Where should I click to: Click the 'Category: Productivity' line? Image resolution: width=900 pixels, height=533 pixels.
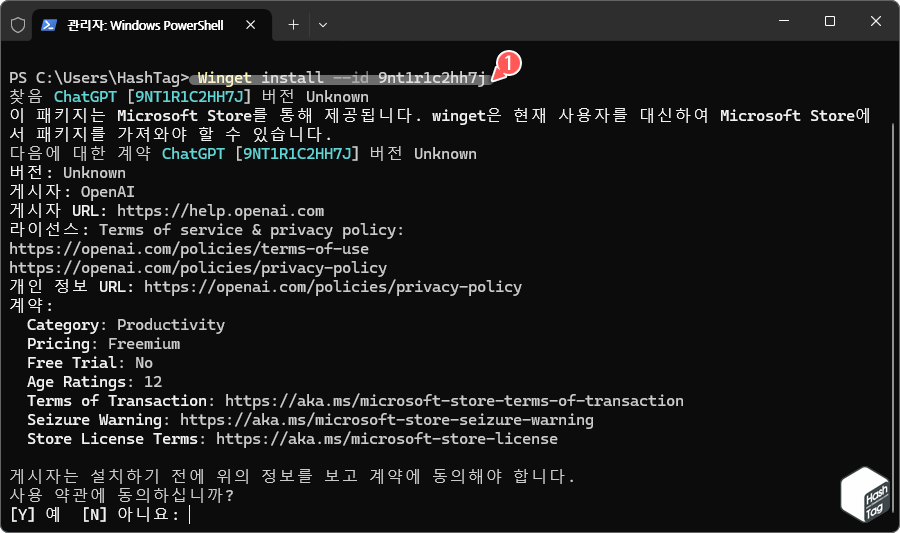coord(126,325)
